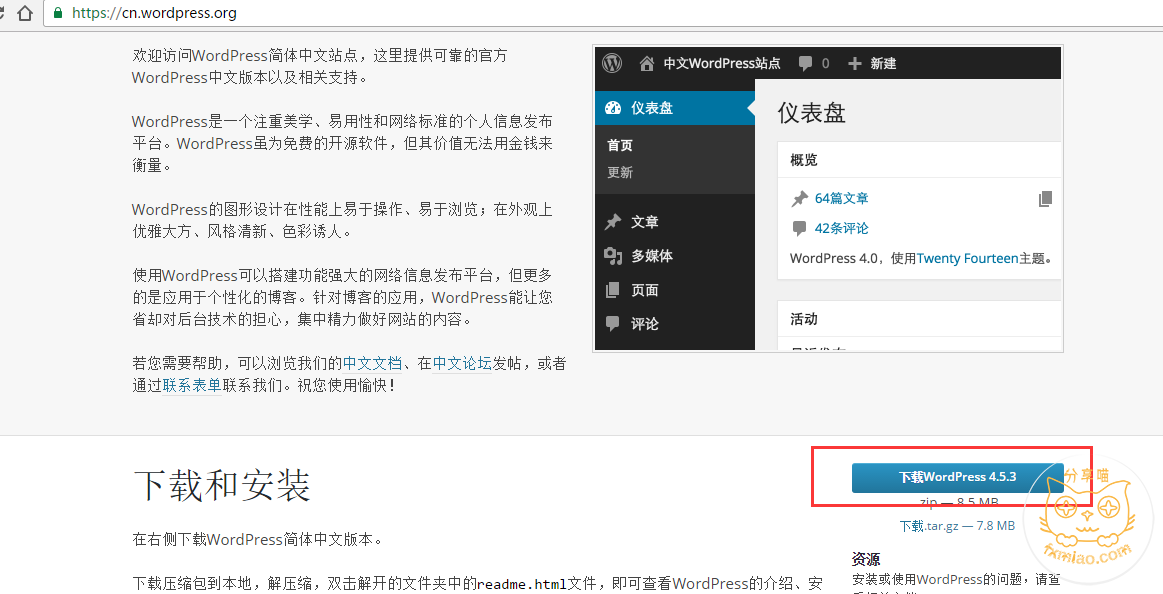Click the copy pages icon in 概览
The width and height of the screenshot is (1163, 594).
click(1045, 199)
